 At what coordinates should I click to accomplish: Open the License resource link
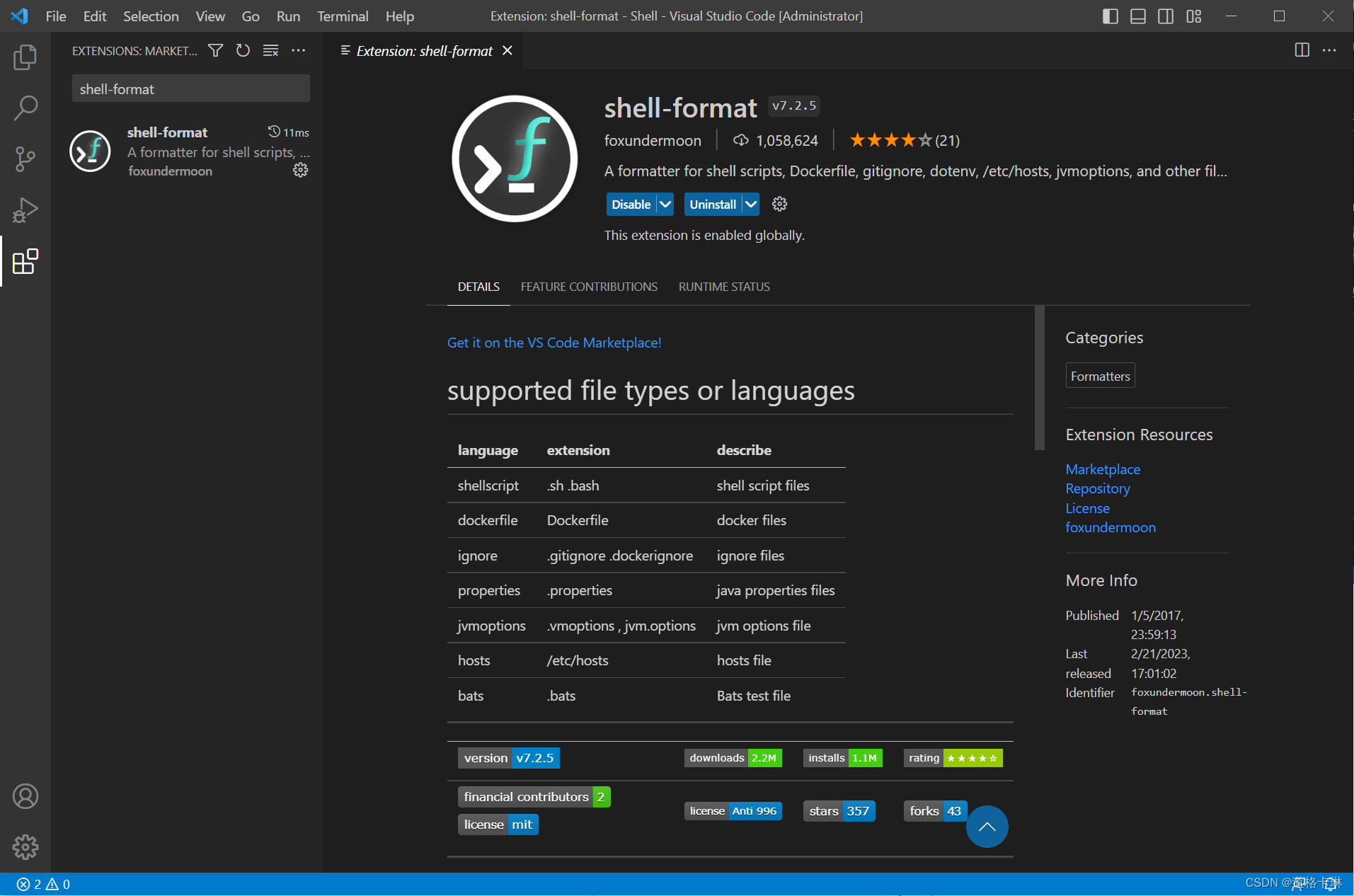pyautogui.click(x=1088, y=508)
